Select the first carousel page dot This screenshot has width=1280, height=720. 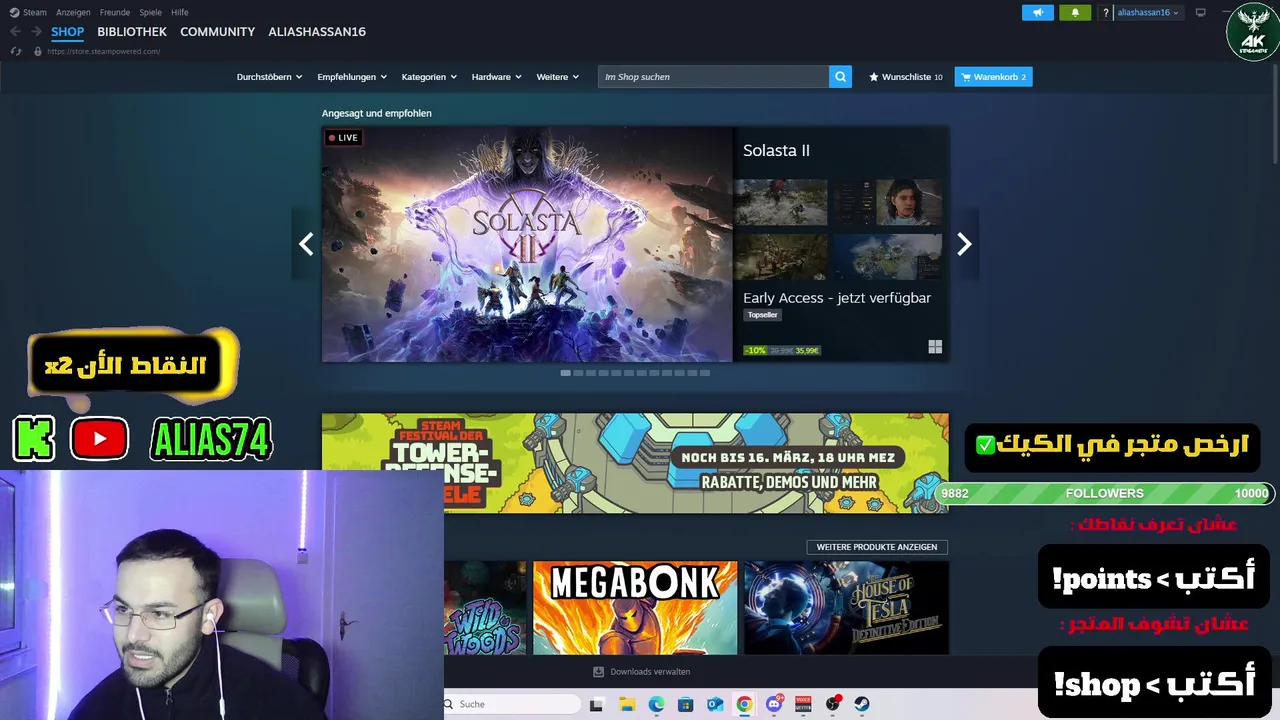tap(566, 373)
